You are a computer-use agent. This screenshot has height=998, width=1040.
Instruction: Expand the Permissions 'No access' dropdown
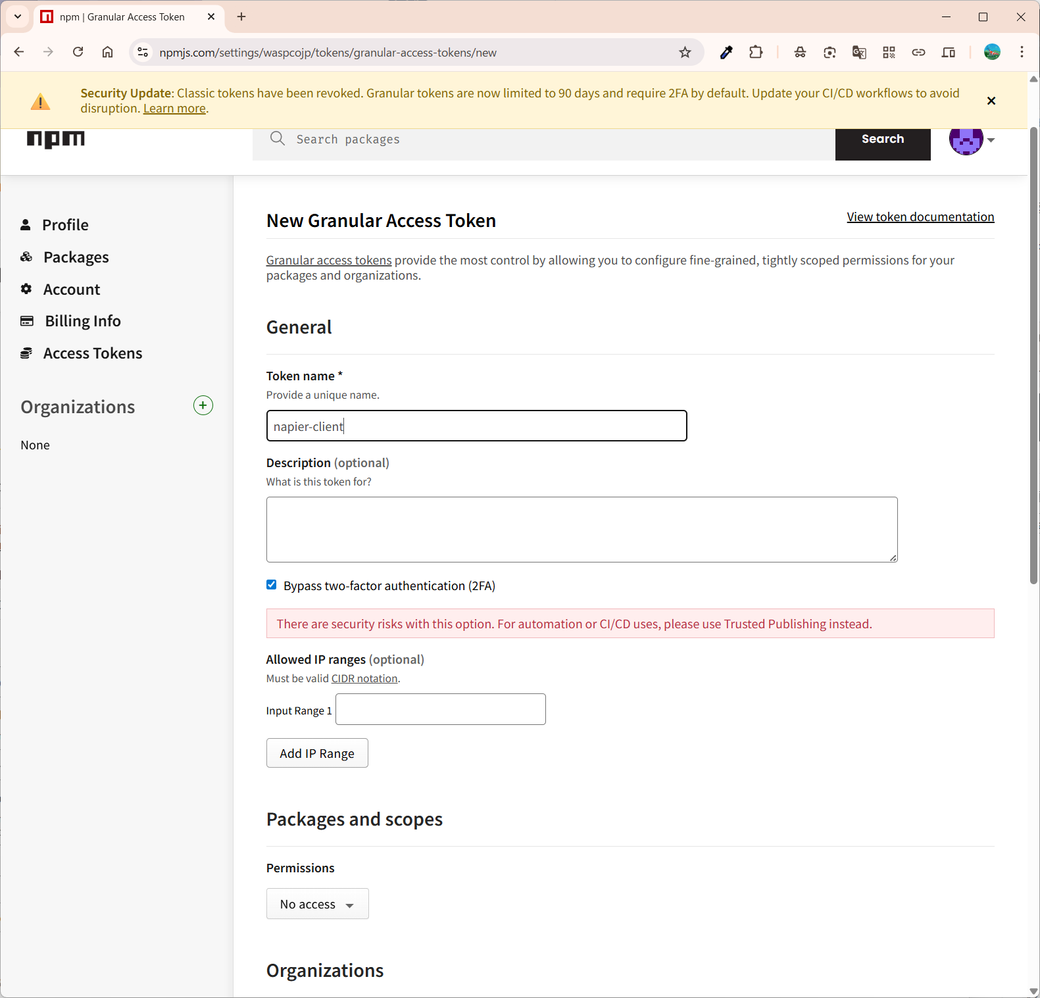coord(317,904)
